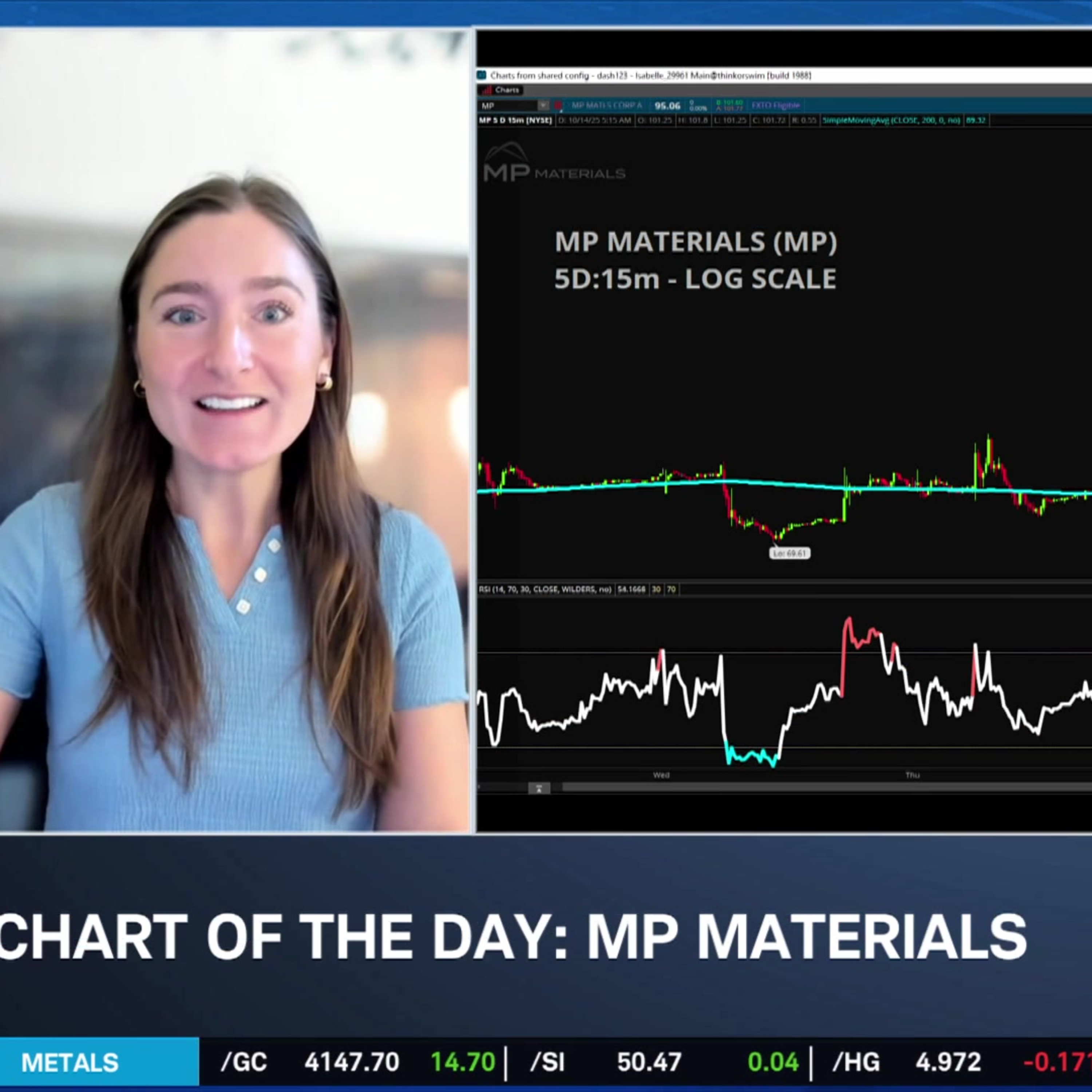
Task: Click the Wed date marker on time axis
Action: [661, 775]
